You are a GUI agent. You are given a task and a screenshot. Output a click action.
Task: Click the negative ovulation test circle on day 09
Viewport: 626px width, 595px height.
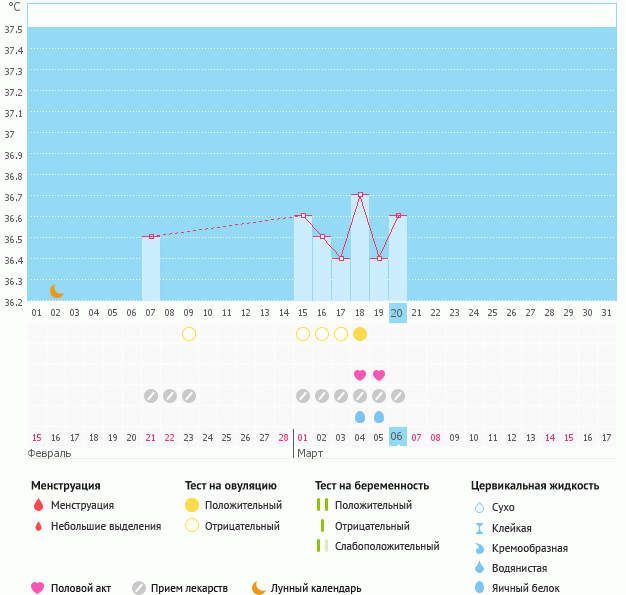[189, 334]
